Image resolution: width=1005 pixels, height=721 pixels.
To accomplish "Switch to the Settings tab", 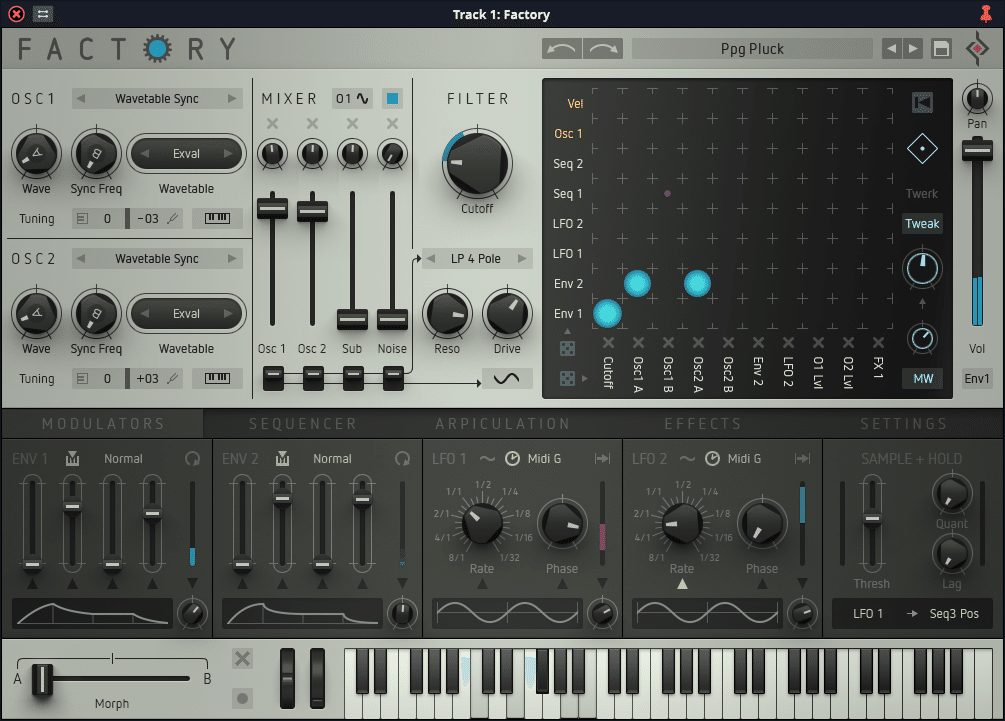I will (x=904, y=424).
